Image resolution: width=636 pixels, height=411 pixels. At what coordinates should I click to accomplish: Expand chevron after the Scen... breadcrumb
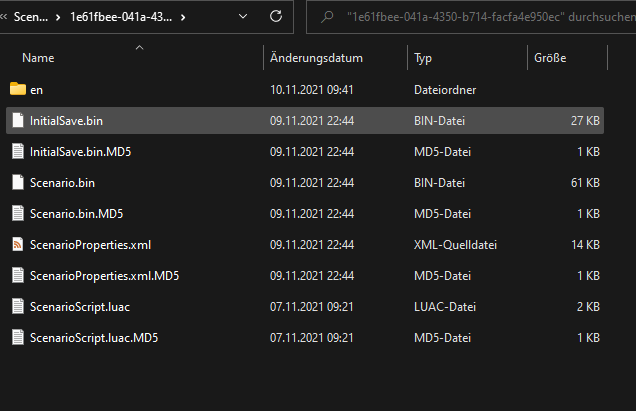click(56, 17)
